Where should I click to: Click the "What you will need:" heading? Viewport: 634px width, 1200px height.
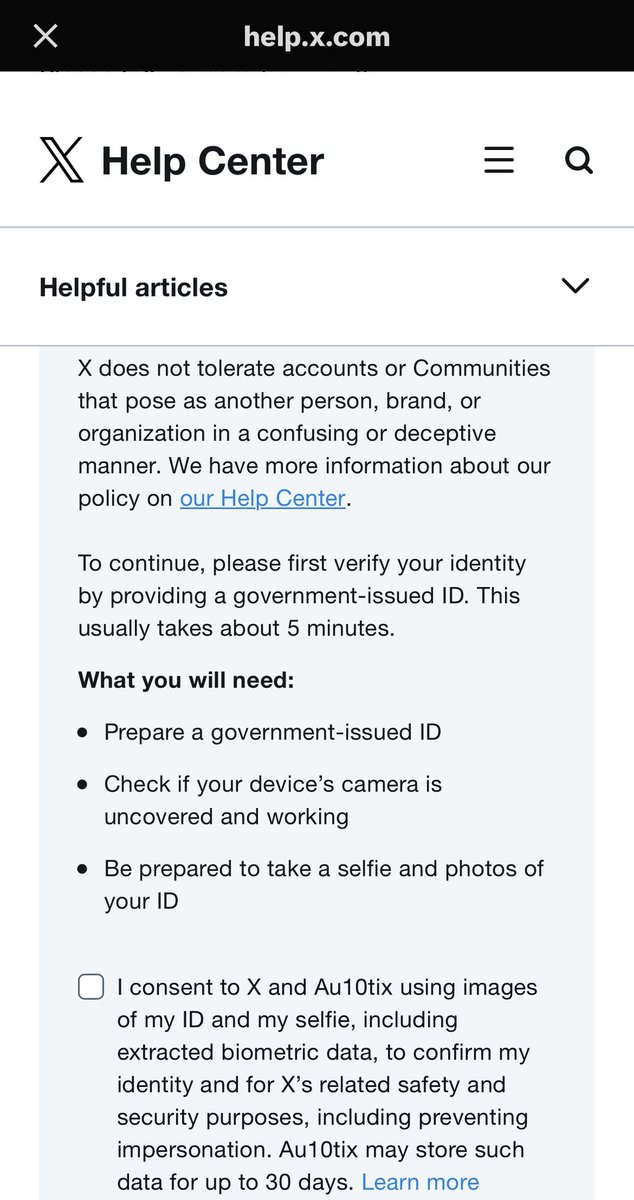pos(186,681)
